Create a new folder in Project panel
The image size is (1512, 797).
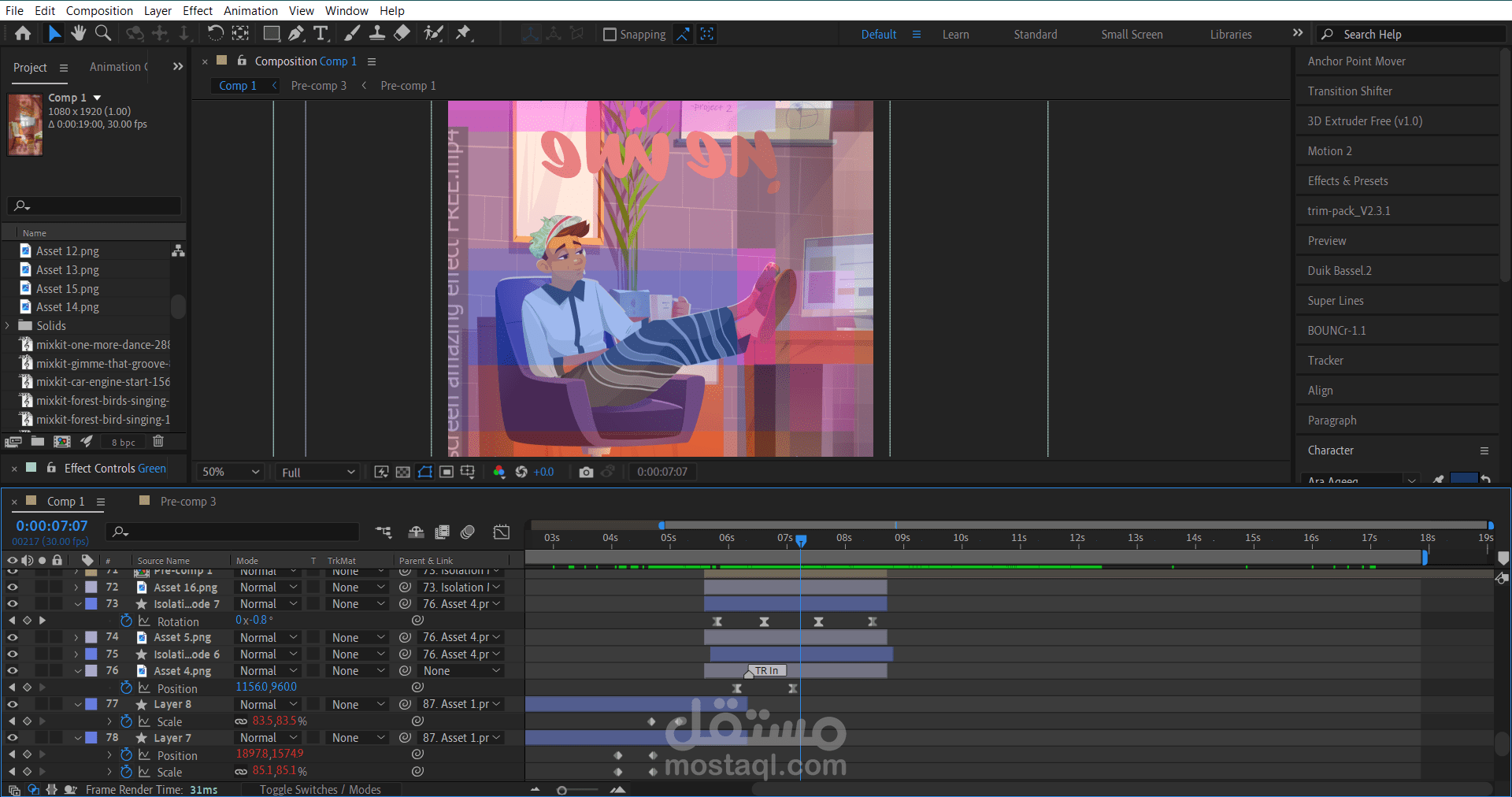pyautogui.click(x=37, y=442)
